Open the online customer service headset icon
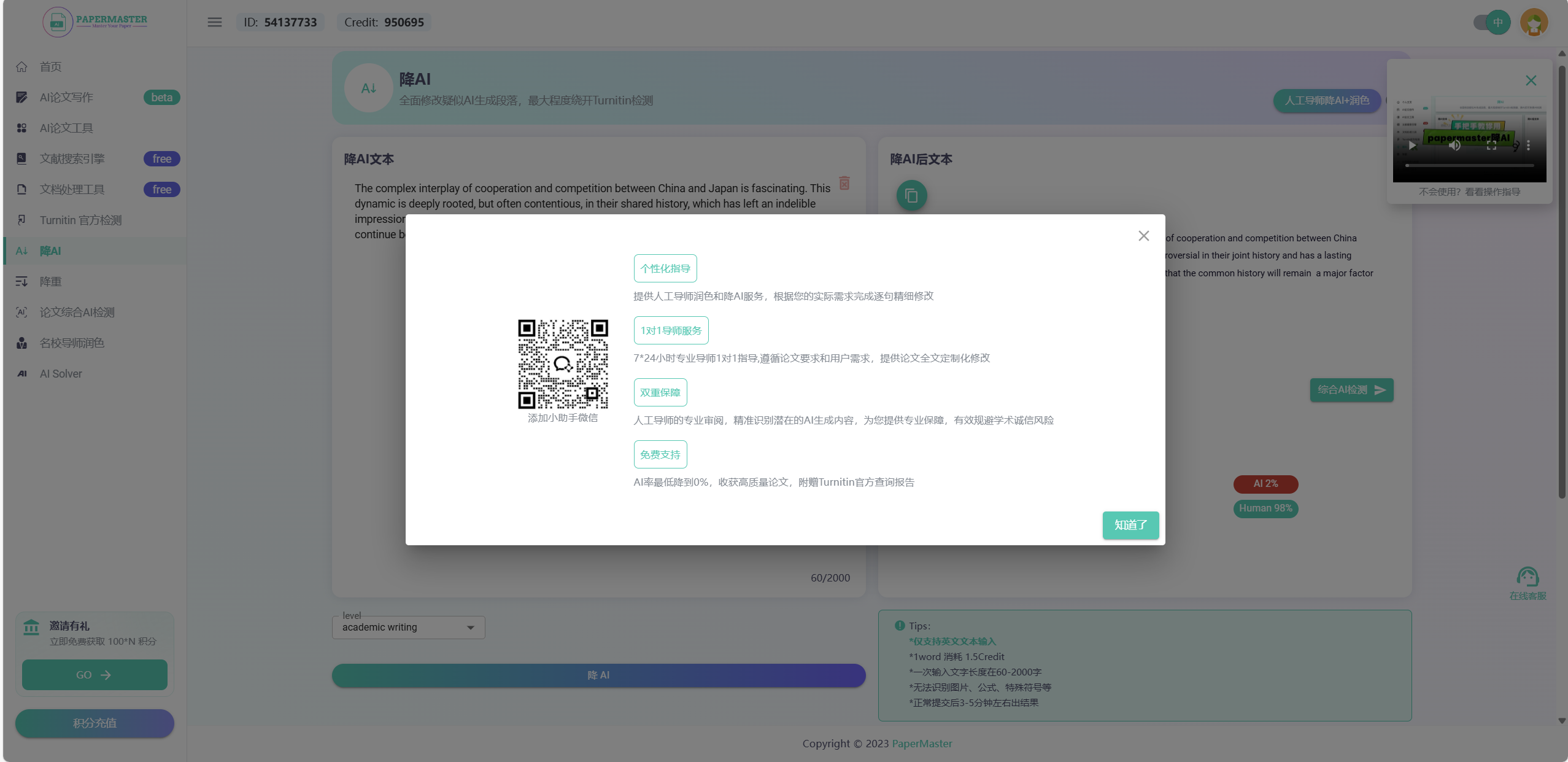Screen dimensions: 1568x762 (1527, 577)
